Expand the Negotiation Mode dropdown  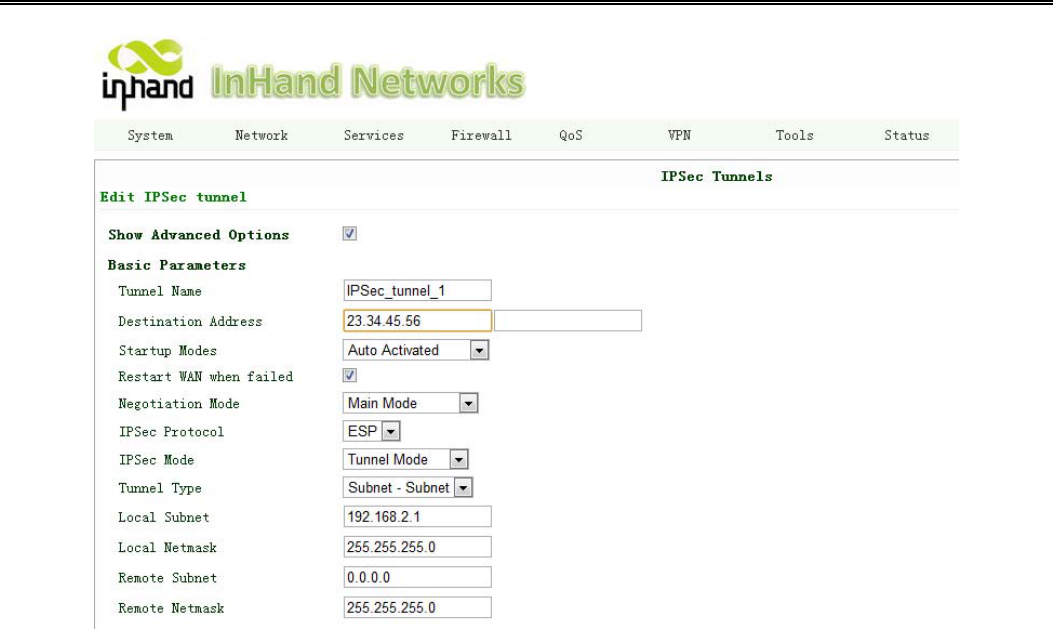[410, 403]
